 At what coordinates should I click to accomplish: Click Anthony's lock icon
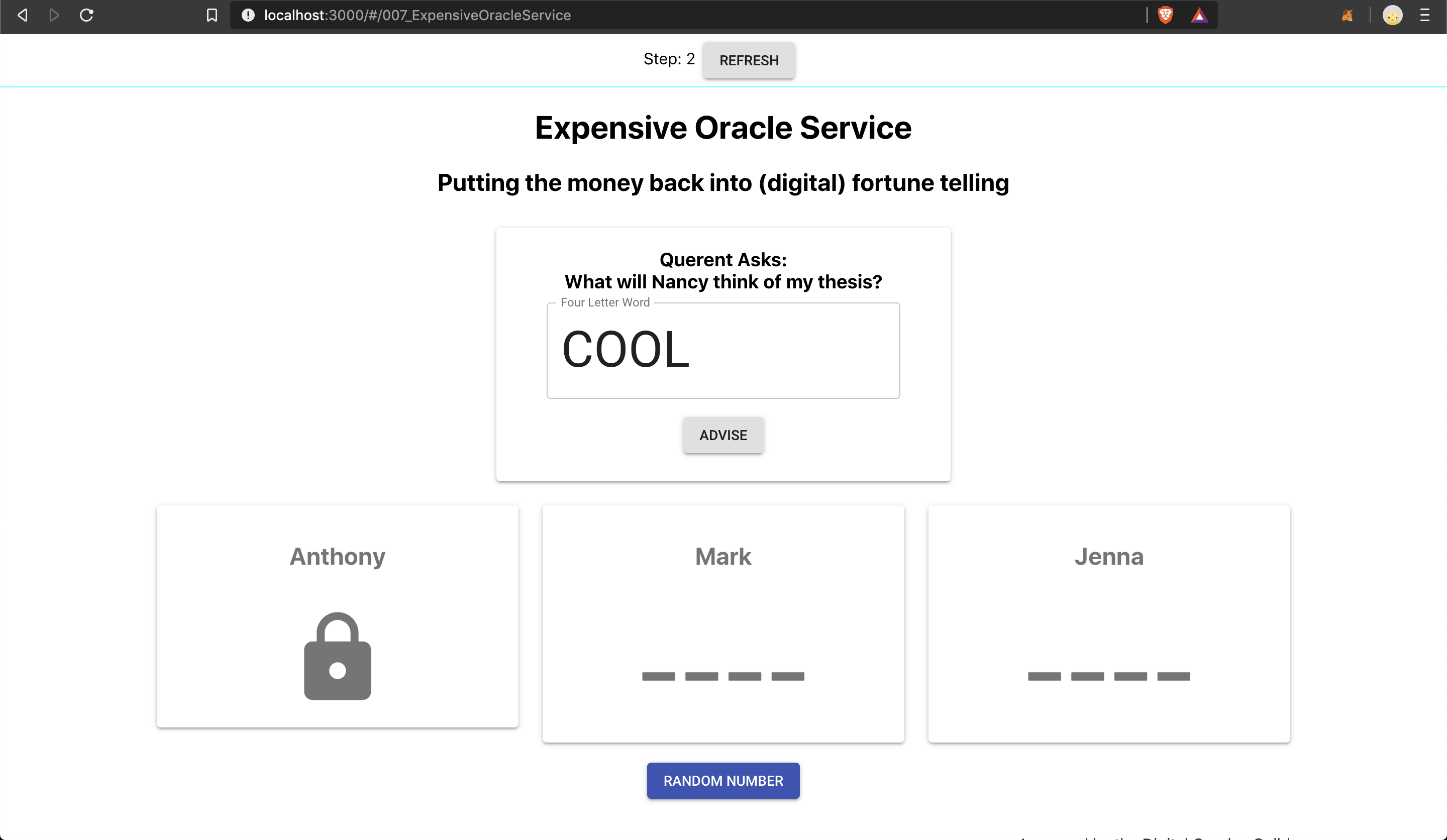pos(338,656)
